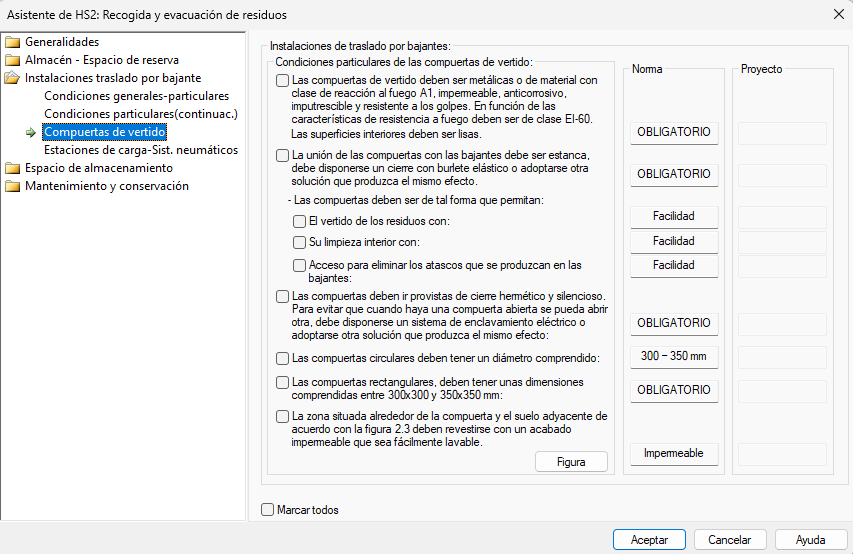Check the El vertido de los residuos option
The height and width of the screenshot is (554, 853).
point(299,221)
